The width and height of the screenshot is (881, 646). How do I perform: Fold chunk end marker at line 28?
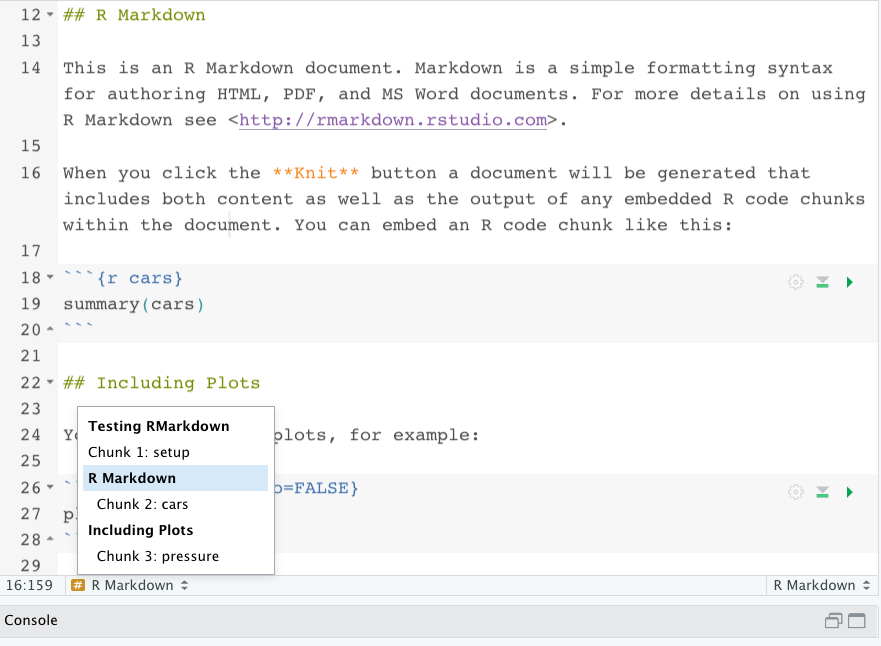coord(50,539)
